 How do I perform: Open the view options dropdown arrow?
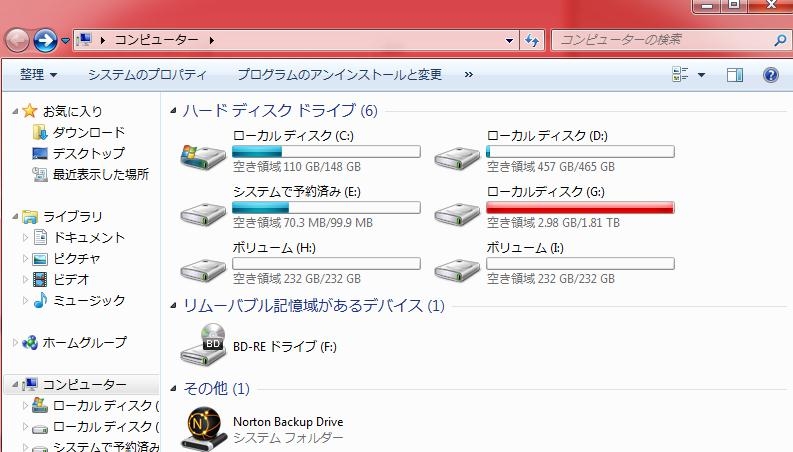[701, 75]
